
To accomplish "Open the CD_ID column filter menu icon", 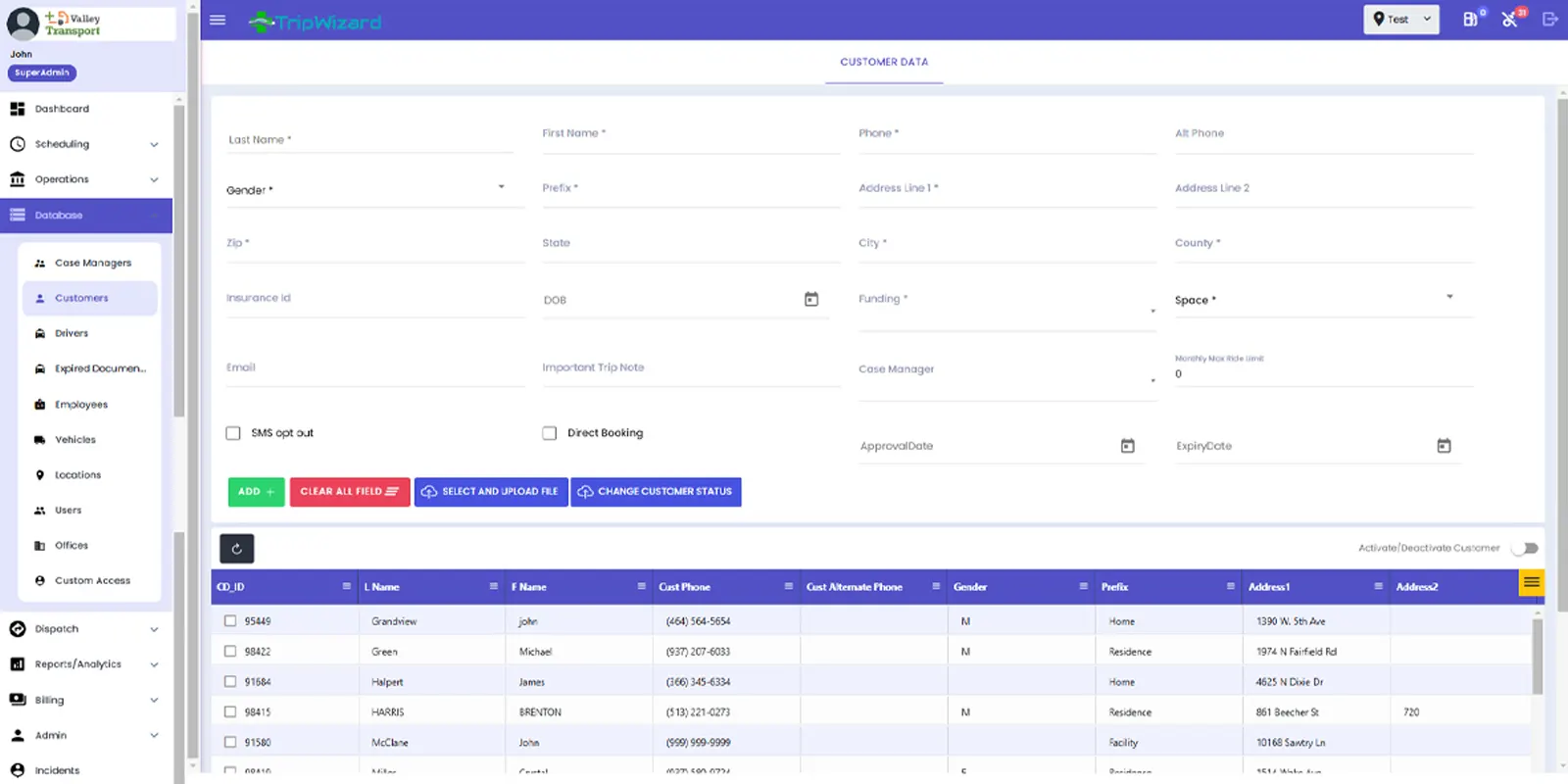I will coord(346,586).
